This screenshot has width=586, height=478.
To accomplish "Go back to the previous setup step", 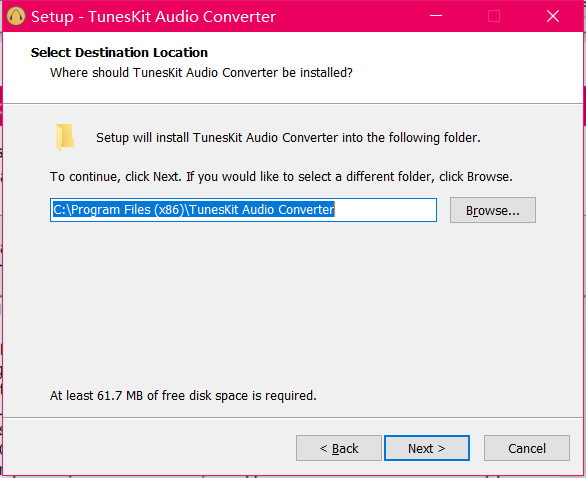I will point(339,448).
